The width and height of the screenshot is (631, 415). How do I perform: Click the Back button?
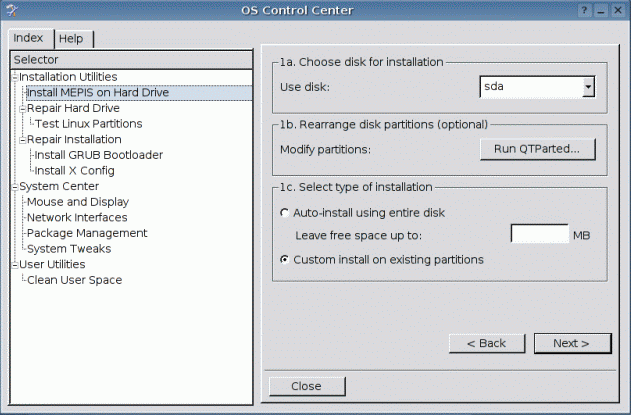[x=487, y=343]
